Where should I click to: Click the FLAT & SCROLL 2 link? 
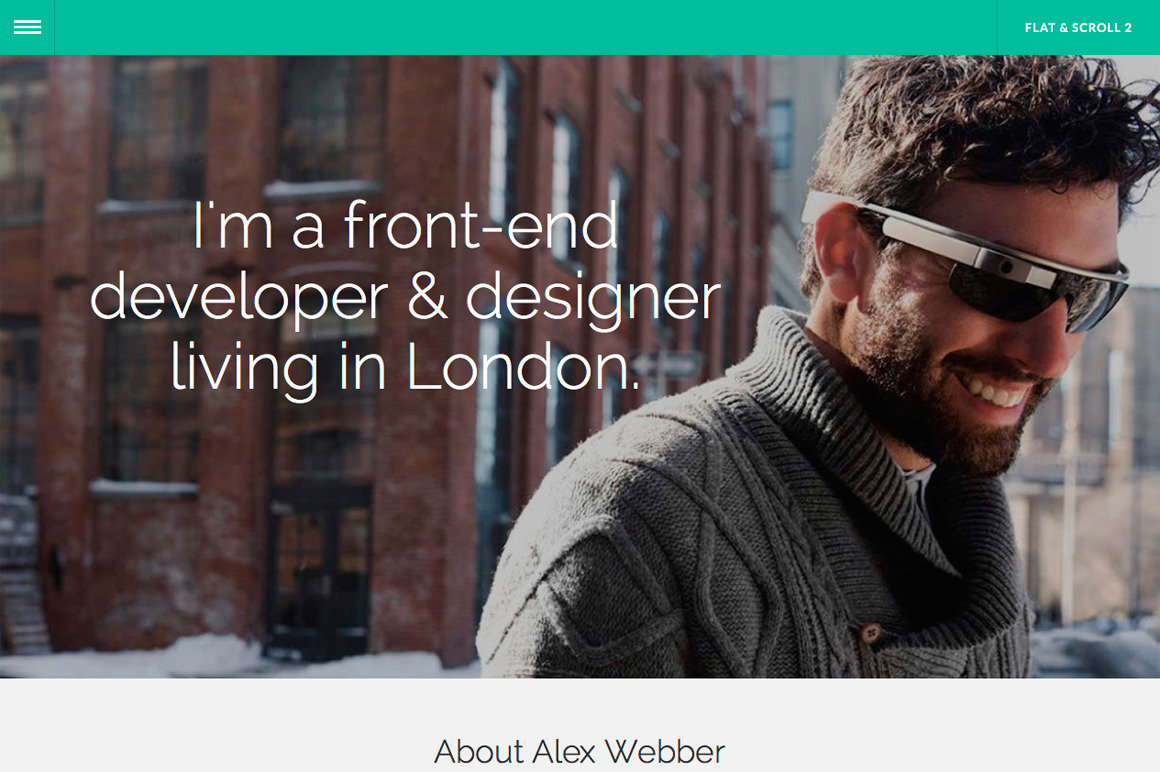[1078, 28]
